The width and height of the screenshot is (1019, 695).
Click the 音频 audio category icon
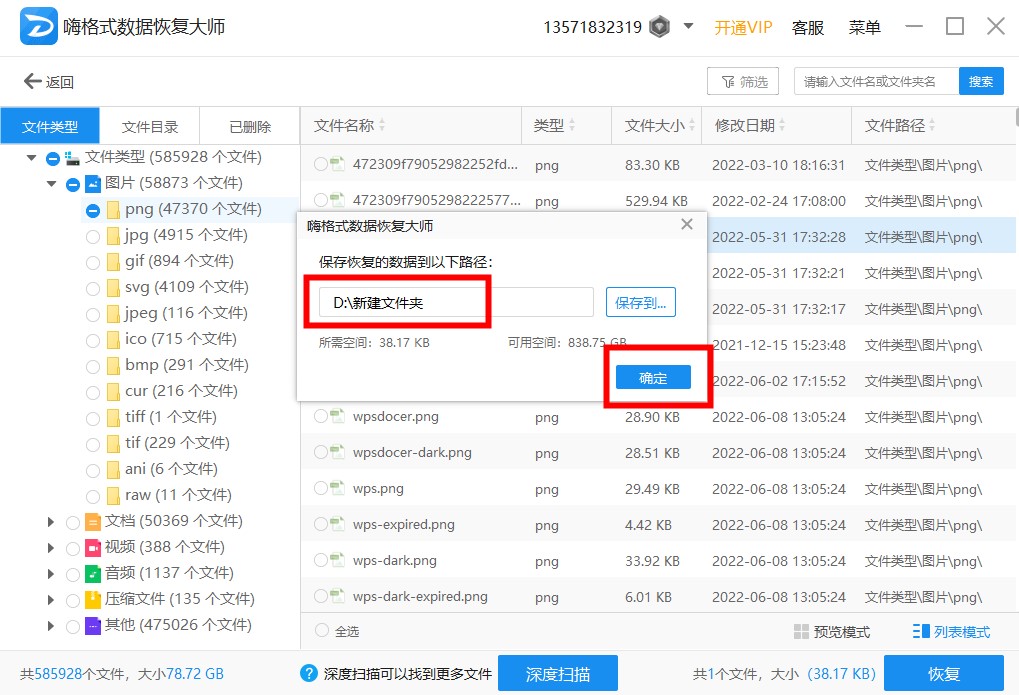[x=93, y=573]
